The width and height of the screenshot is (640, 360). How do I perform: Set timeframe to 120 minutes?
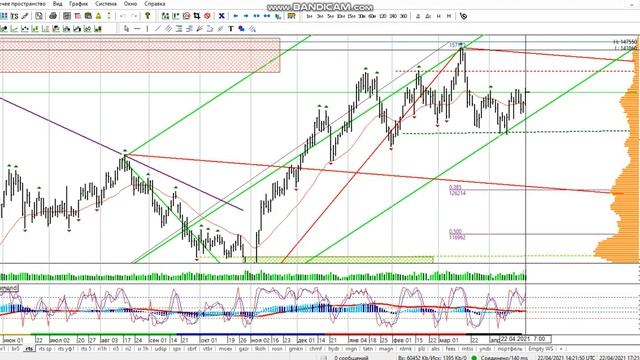tap(382, 16)
